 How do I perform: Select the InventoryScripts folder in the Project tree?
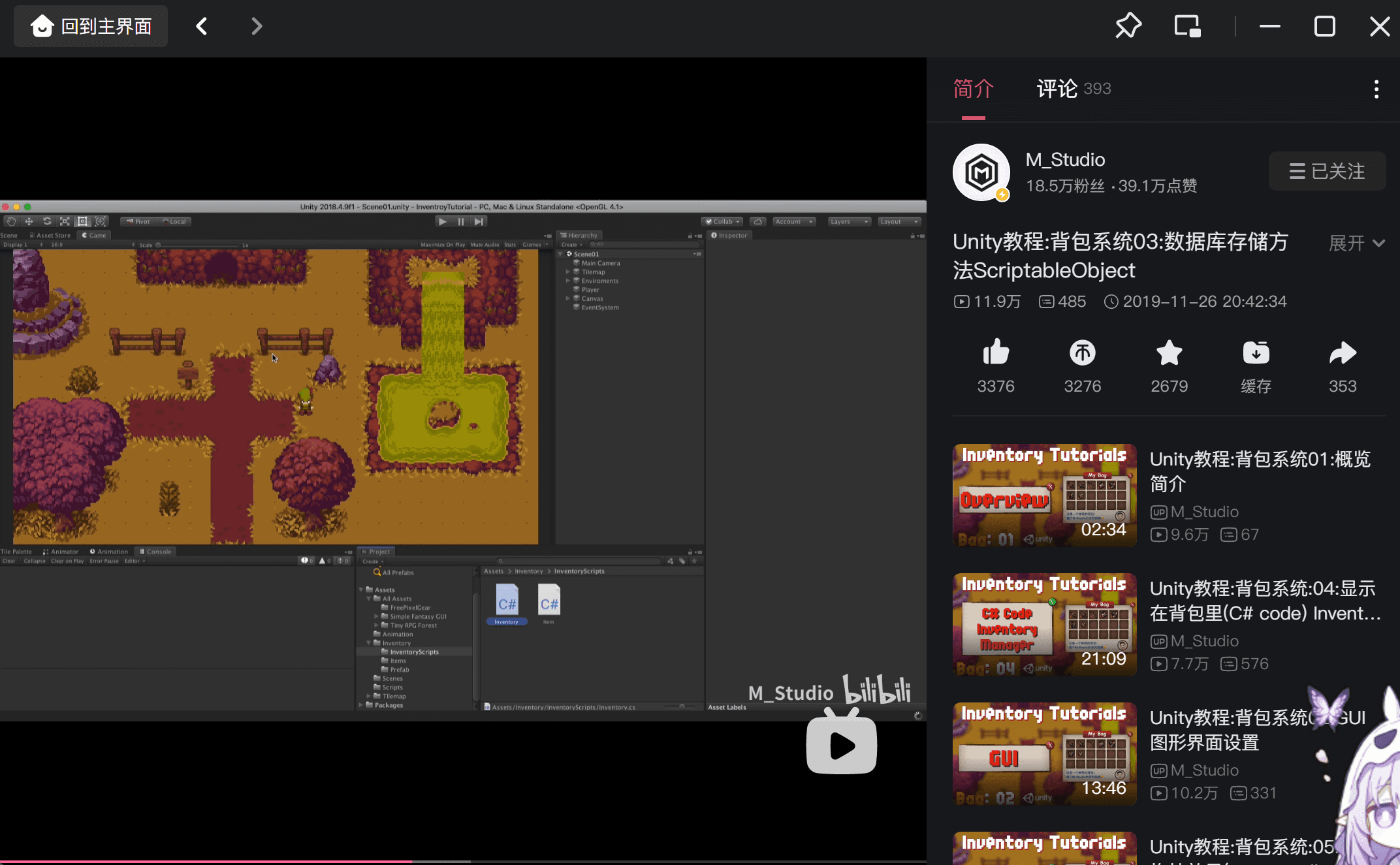(x=414, y=652)
